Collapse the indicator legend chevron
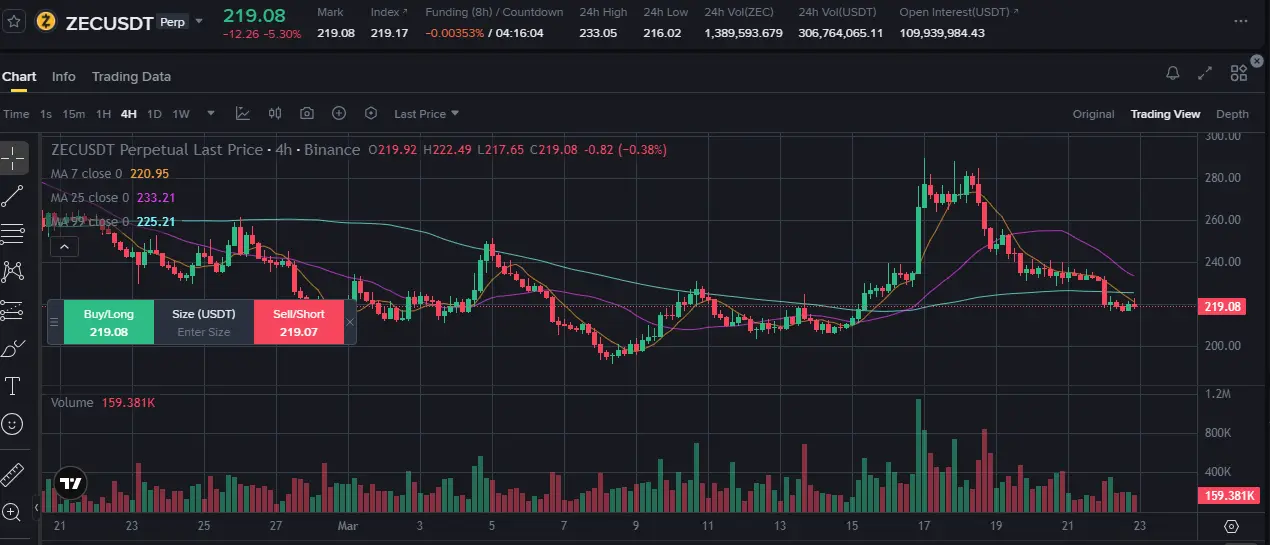The image size is (1270, 545). 64,246
